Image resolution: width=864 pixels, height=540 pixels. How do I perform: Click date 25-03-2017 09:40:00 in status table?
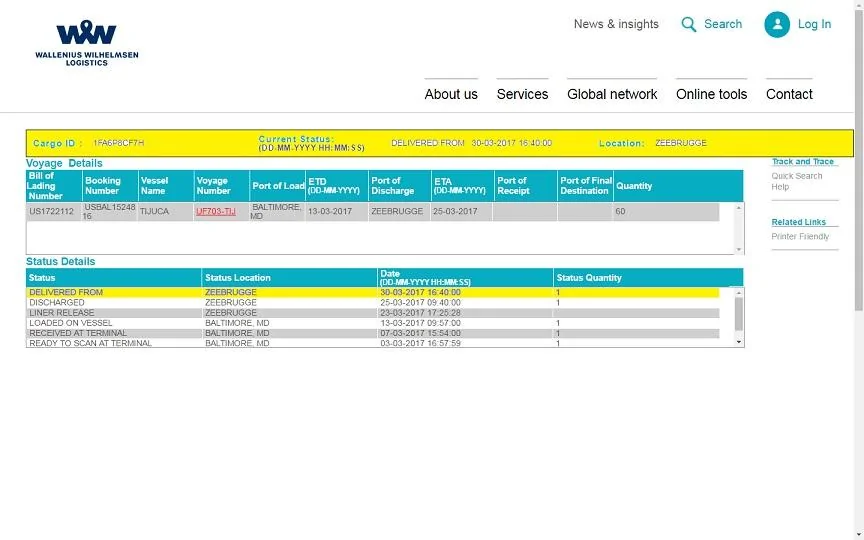420,303
